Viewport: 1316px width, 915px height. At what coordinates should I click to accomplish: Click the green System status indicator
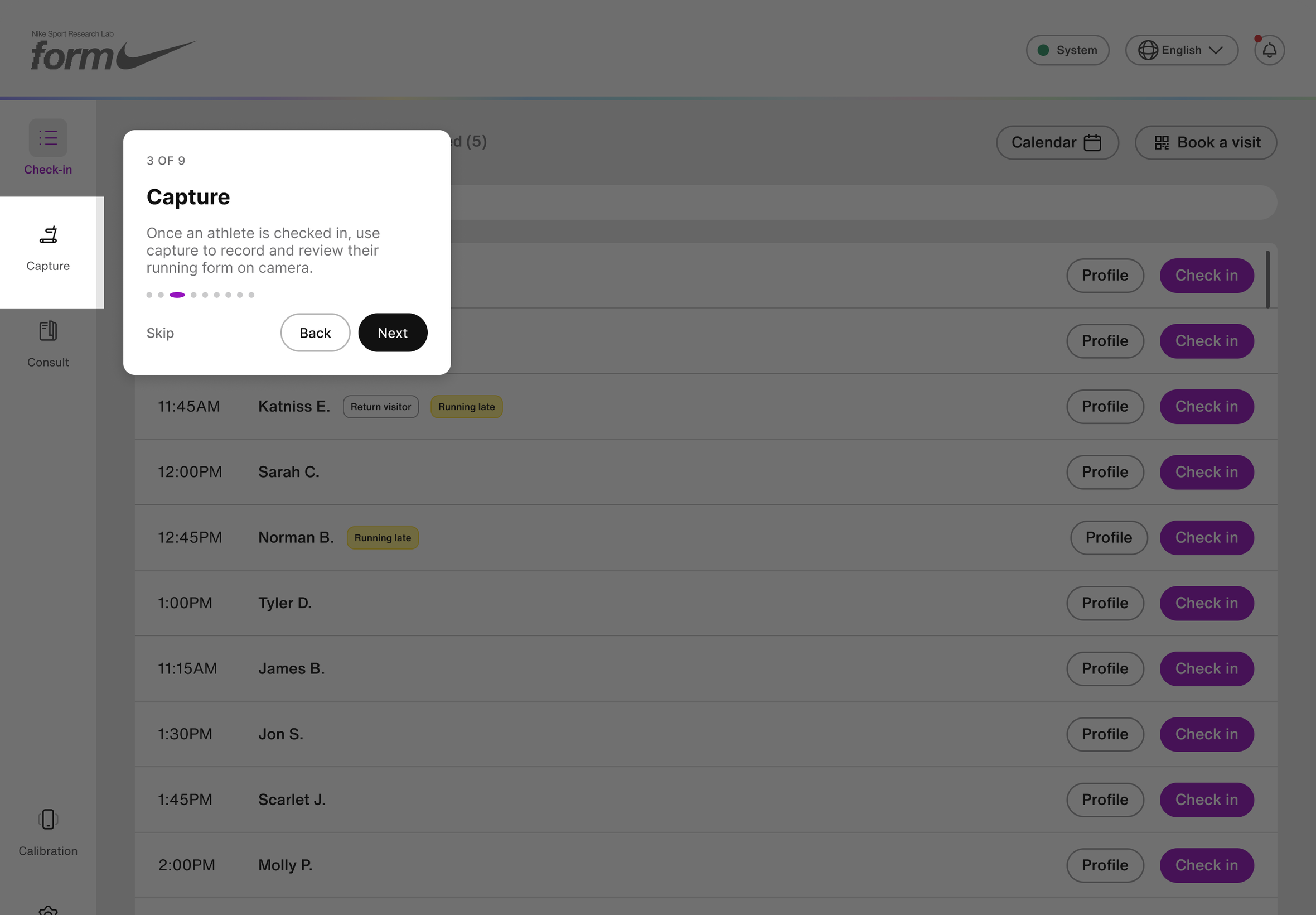(x=1043, y=50)
